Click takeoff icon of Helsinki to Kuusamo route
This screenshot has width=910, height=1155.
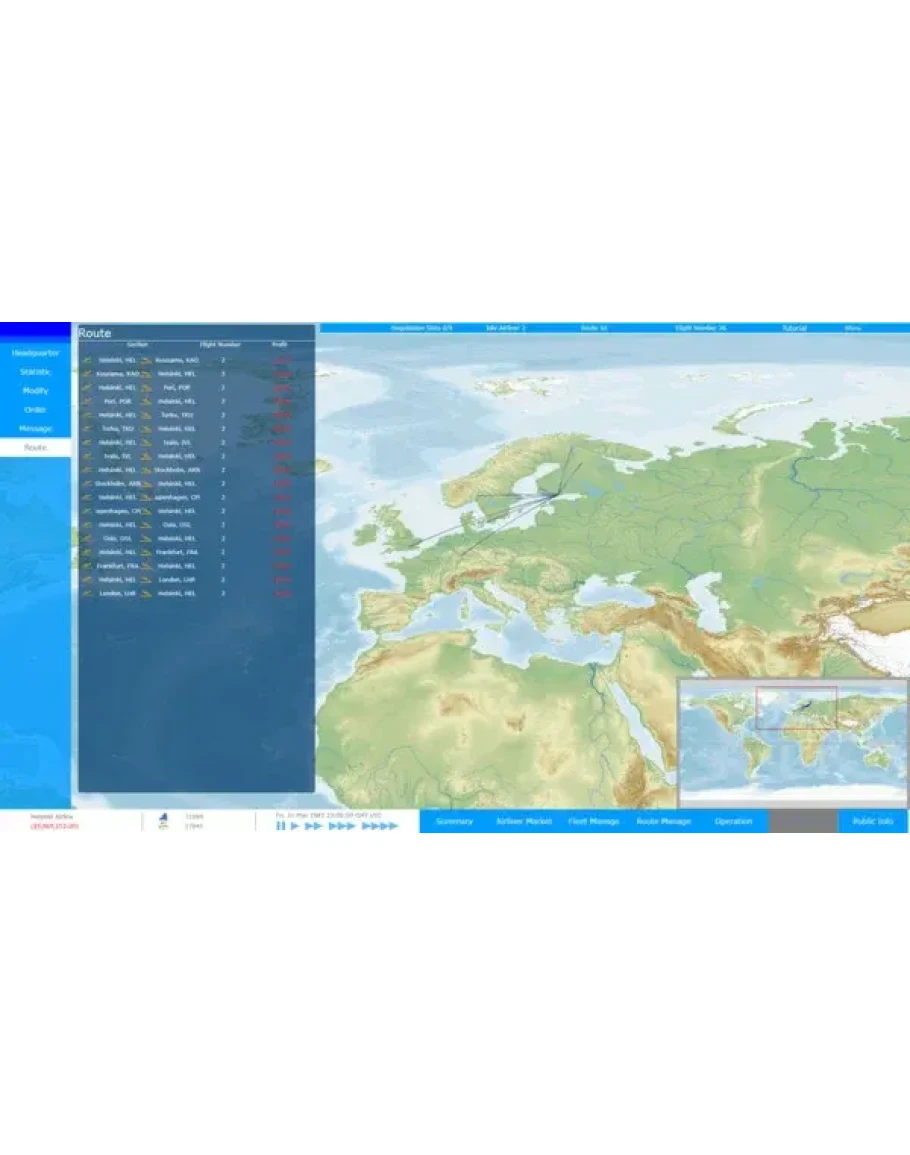pyautogui.click(x=87, y=360)
